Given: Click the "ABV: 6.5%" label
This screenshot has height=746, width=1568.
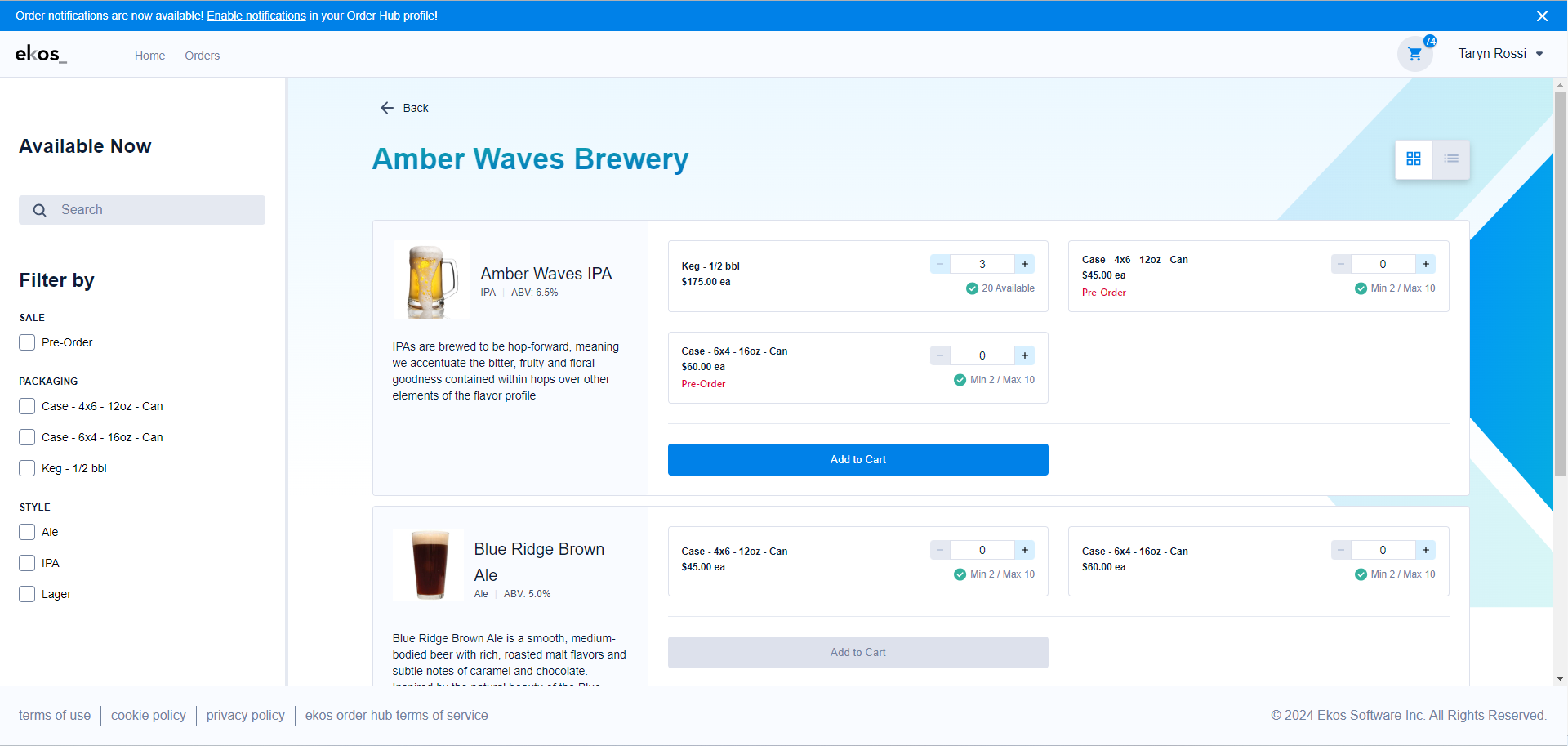Looking at the screenshot, I should 535,293.
